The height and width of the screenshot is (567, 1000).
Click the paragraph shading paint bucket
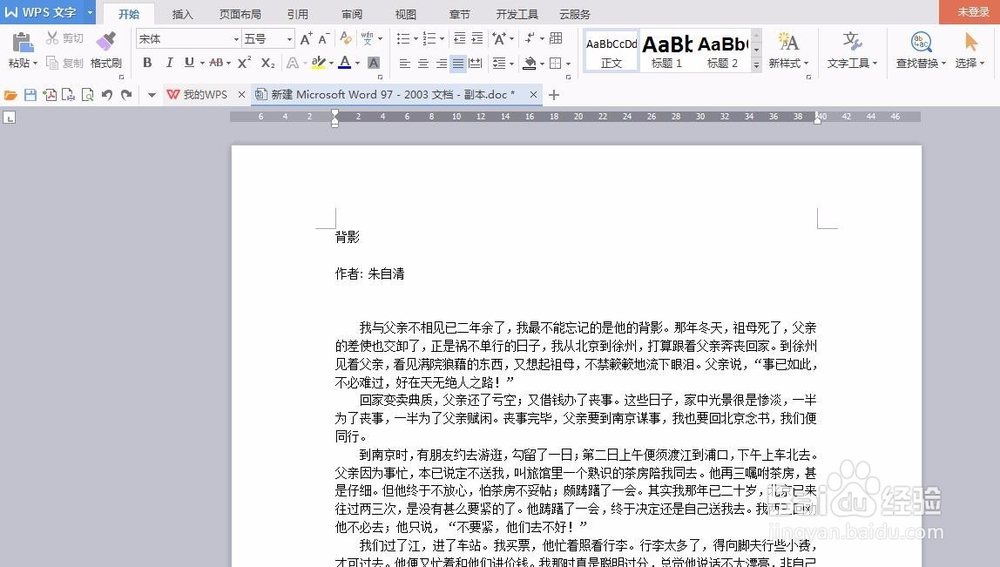click(x=529, y=63)
